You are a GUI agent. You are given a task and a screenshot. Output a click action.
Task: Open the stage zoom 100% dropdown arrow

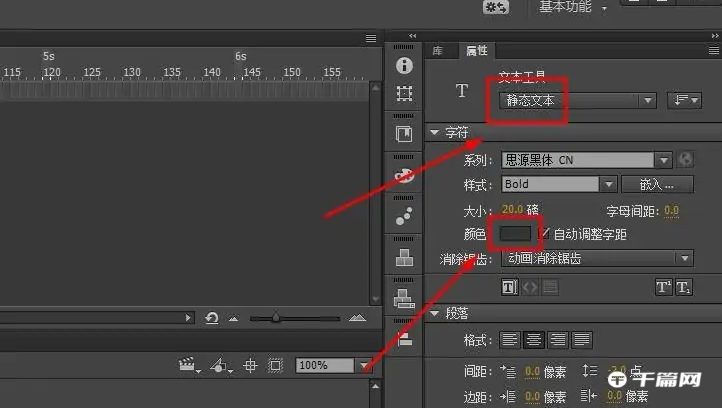pyautogui.click(x=364, y=366)
